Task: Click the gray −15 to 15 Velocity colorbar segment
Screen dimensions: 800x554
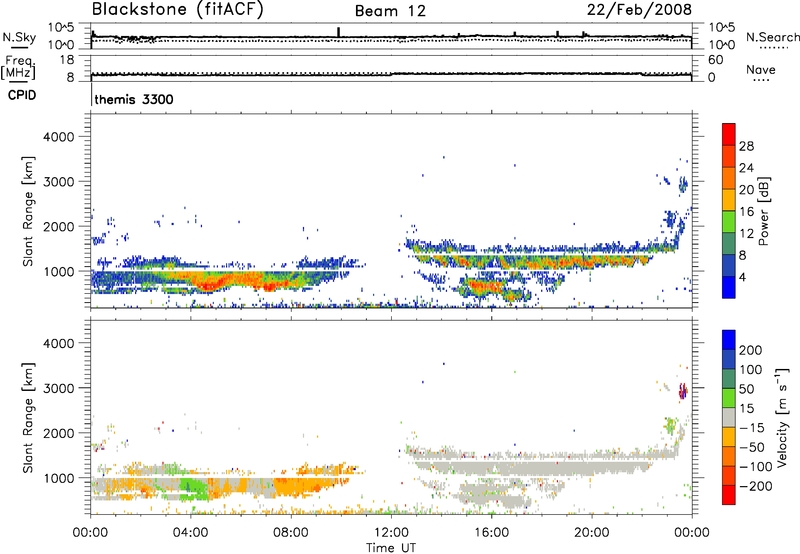Action: 729,417
